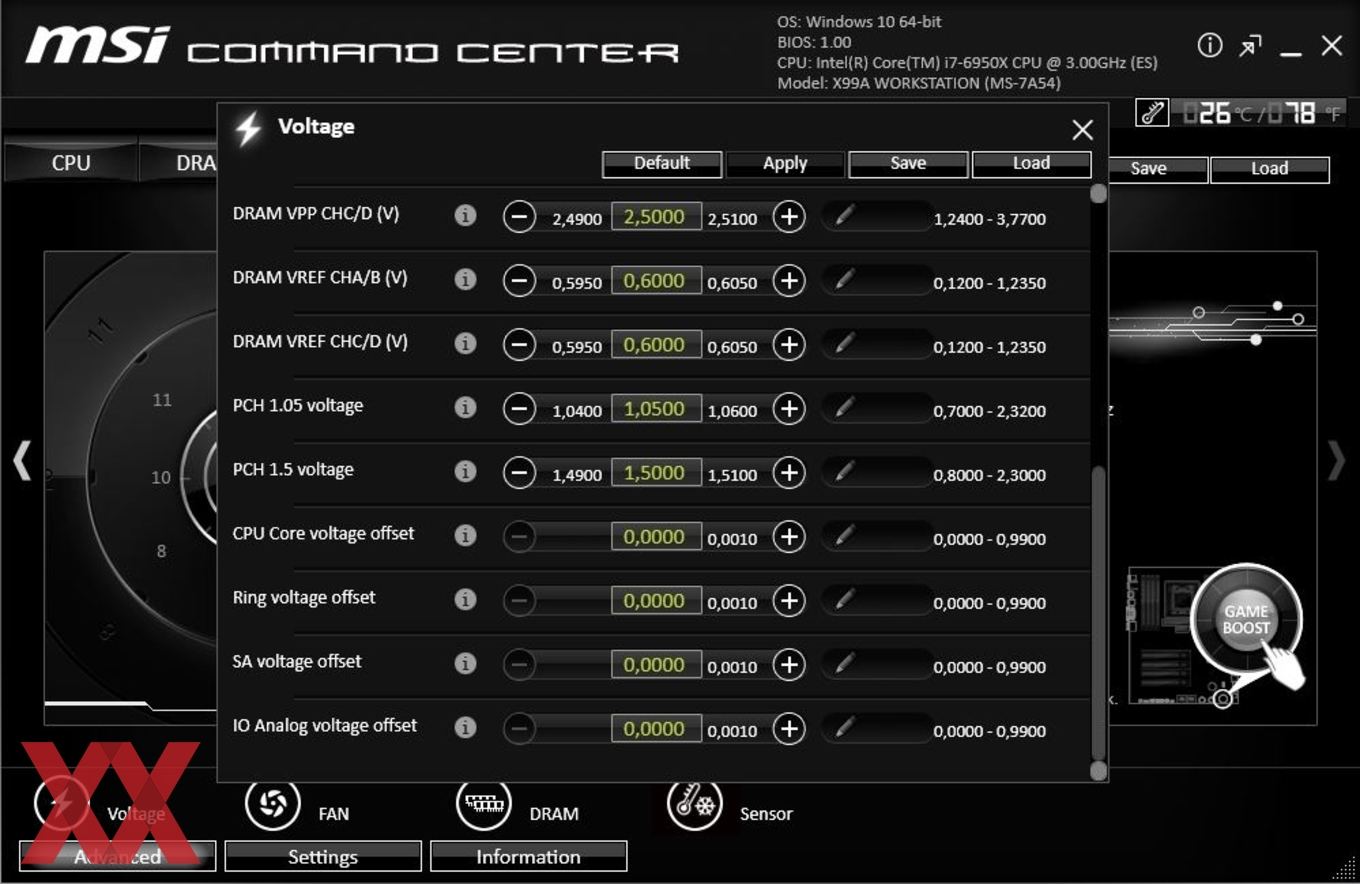
Task: Click info icon for IO Analog voltage offset
Action: [x=465, y=727]
